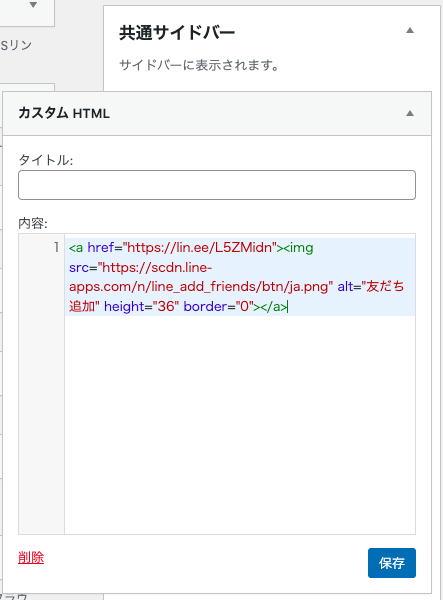Focus the タイトル input field

217,185
